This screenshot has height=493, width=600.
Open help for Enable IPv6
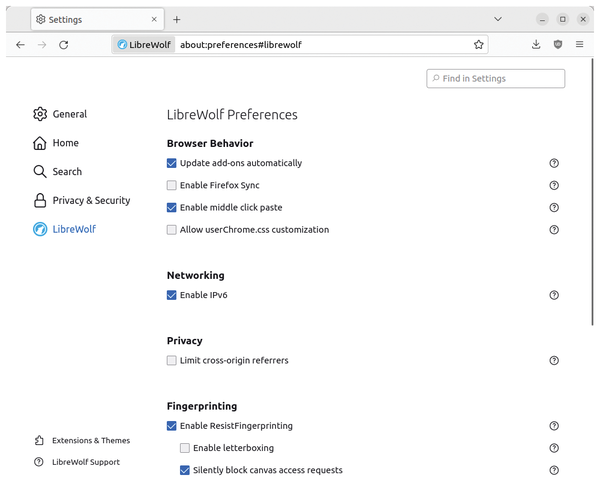click(554, 295)
